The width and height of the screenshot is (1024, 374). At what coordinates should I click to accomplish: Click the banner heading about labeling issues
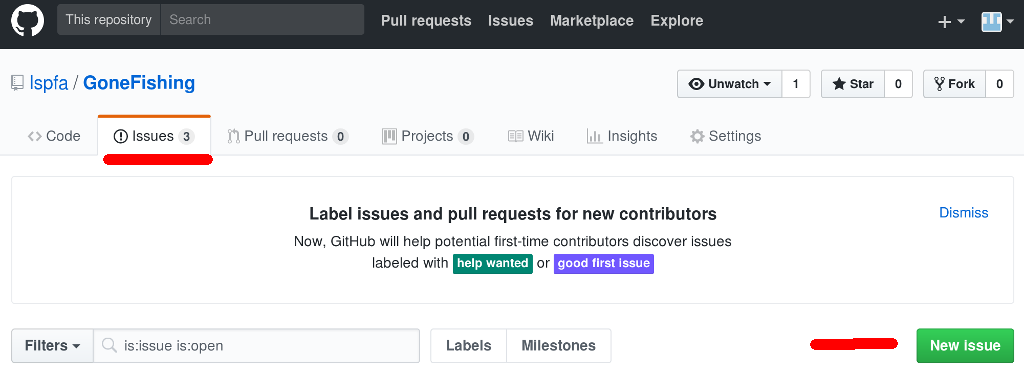(x=513, y=214)
